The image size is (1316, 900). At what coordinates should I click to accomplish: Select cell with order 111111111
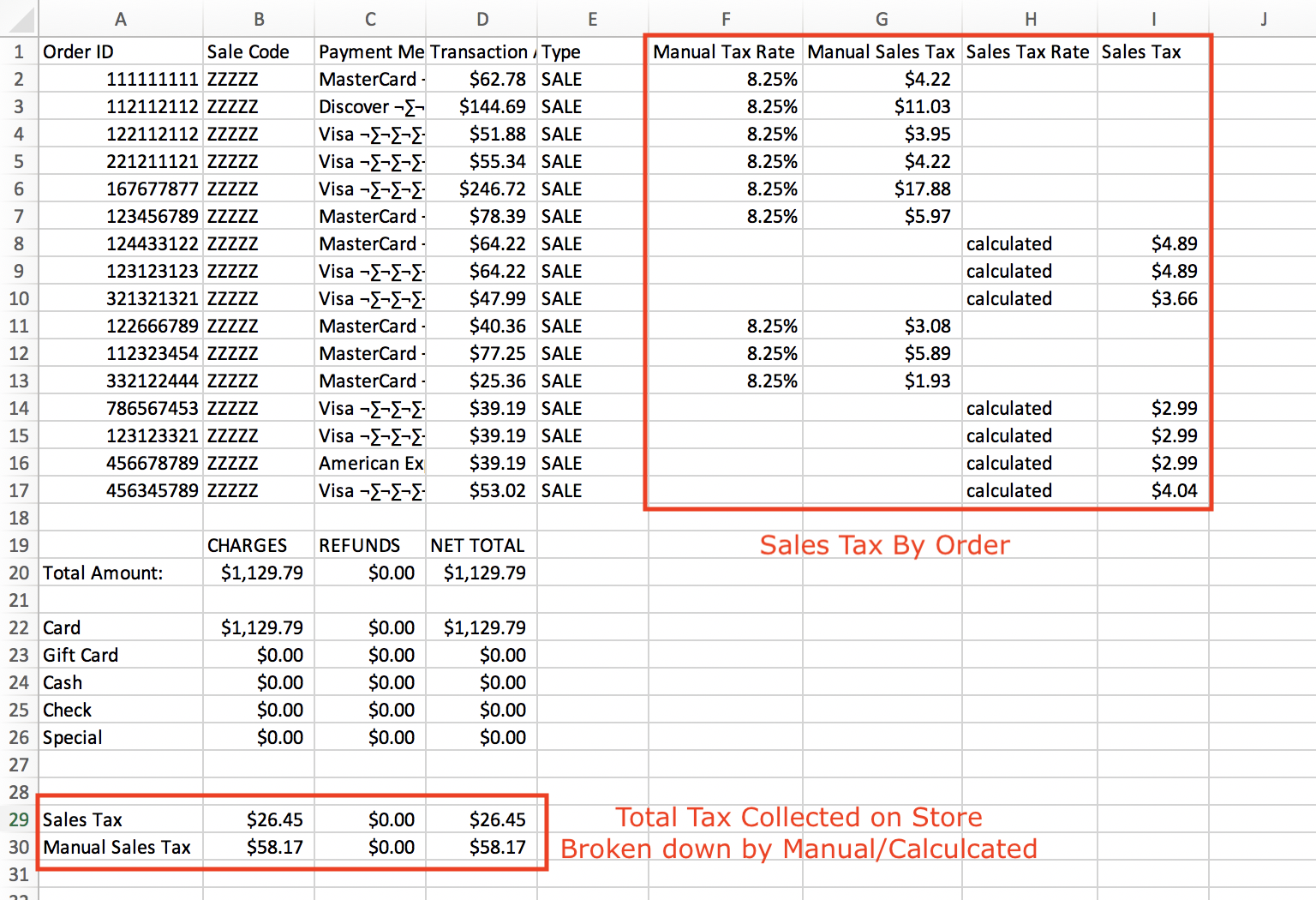coord(121,79)
